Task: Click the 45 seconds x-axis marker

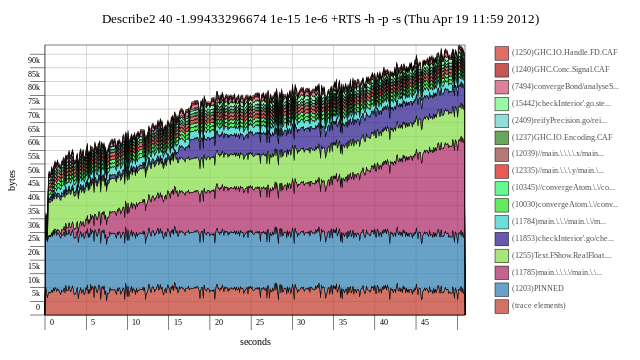Action: click(x=425, y=322)
